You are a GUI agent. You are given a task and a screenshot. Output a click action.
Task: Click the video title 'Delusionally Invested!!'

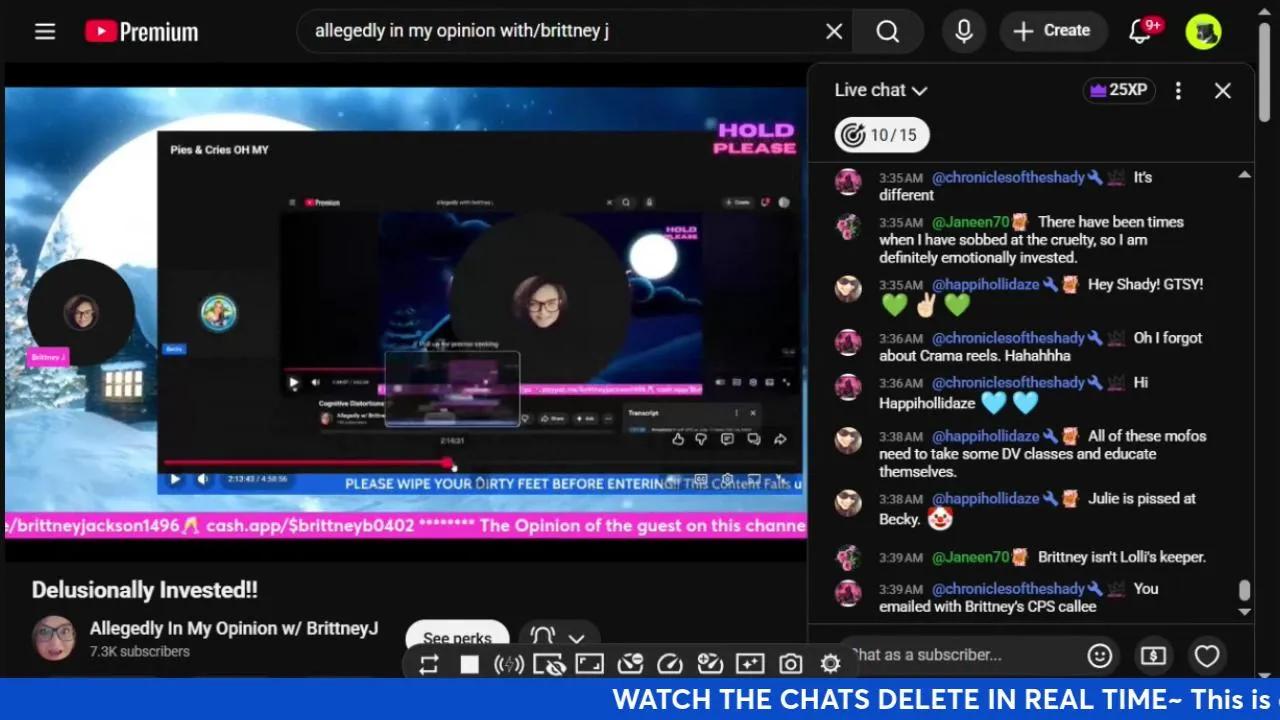145,590
